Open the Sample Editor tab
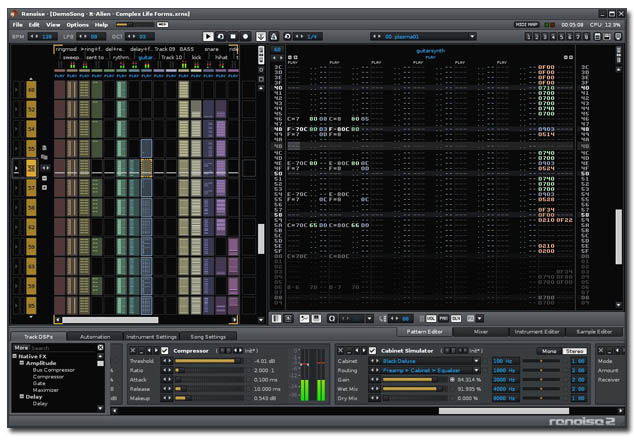 (x=594, y=332)
